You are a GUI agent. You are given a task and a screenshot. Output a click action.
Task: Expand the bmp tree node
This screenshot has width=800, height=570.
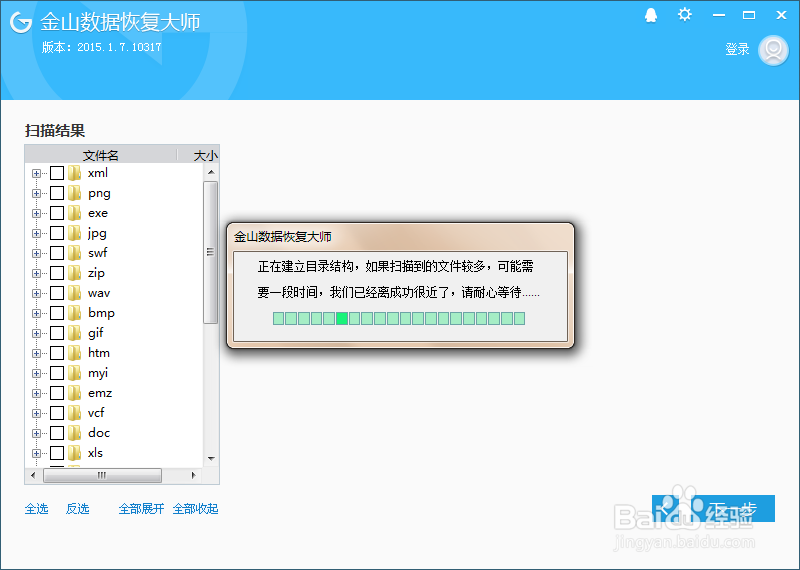point(36,313)
